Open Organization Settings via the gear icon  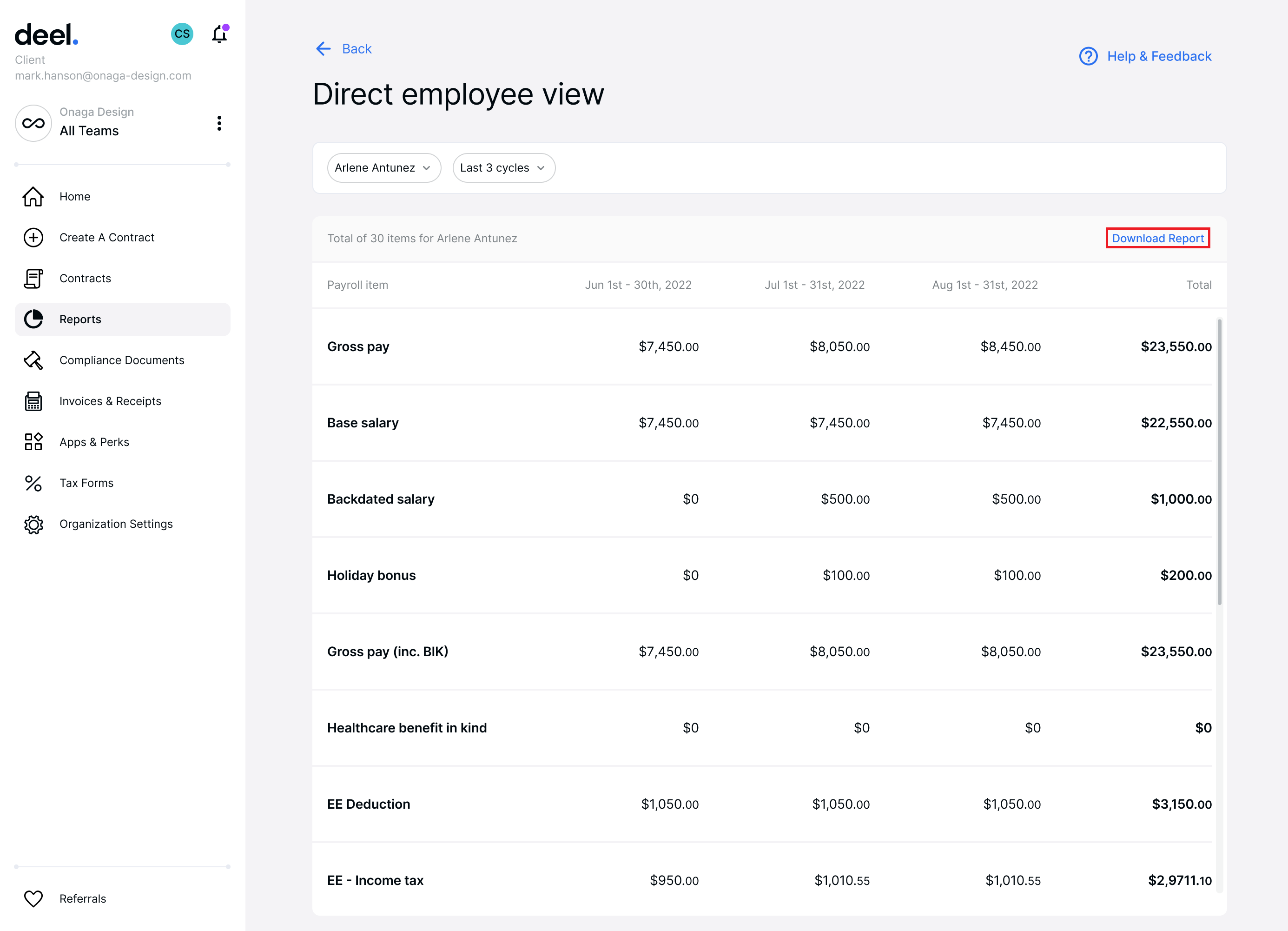tap(33, 524)
